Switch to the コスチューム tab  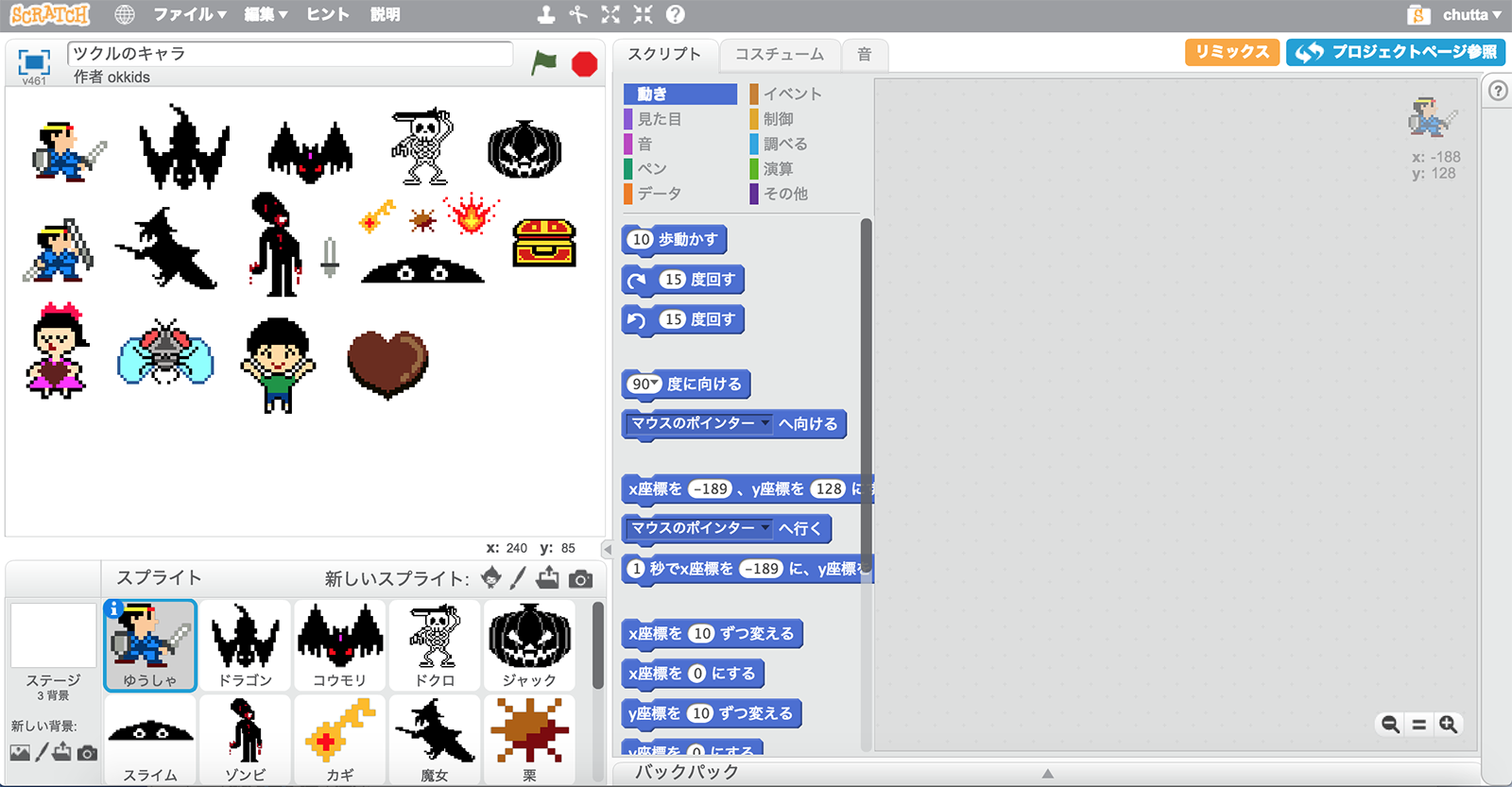(780, 55)
